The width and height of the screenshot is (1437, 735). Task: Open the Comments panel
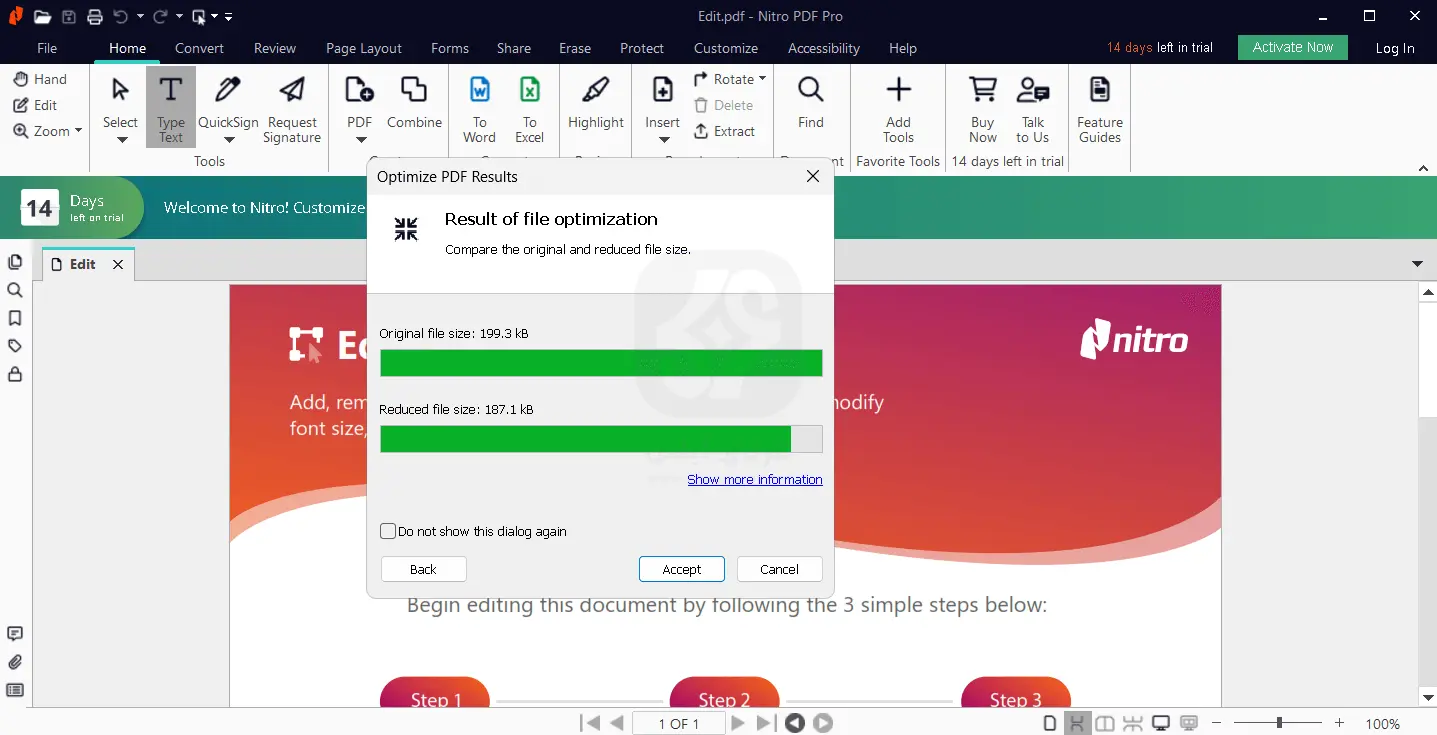[x=15, y=633]
